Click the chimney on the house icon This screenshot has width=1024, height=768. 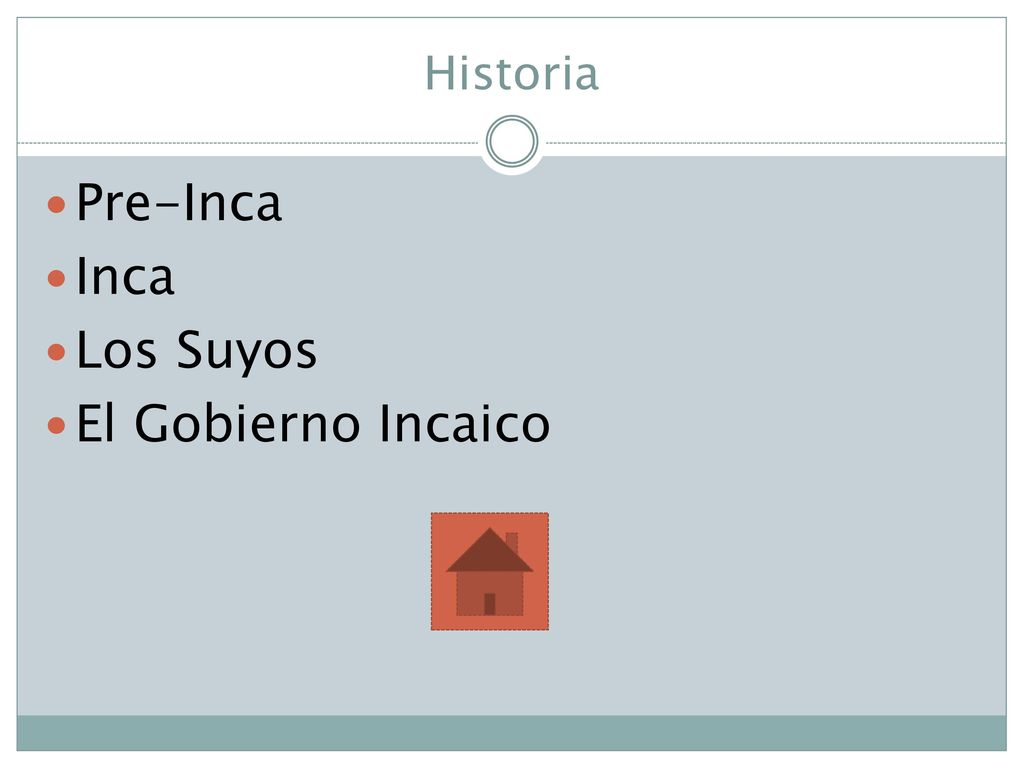tap(513, 542)
